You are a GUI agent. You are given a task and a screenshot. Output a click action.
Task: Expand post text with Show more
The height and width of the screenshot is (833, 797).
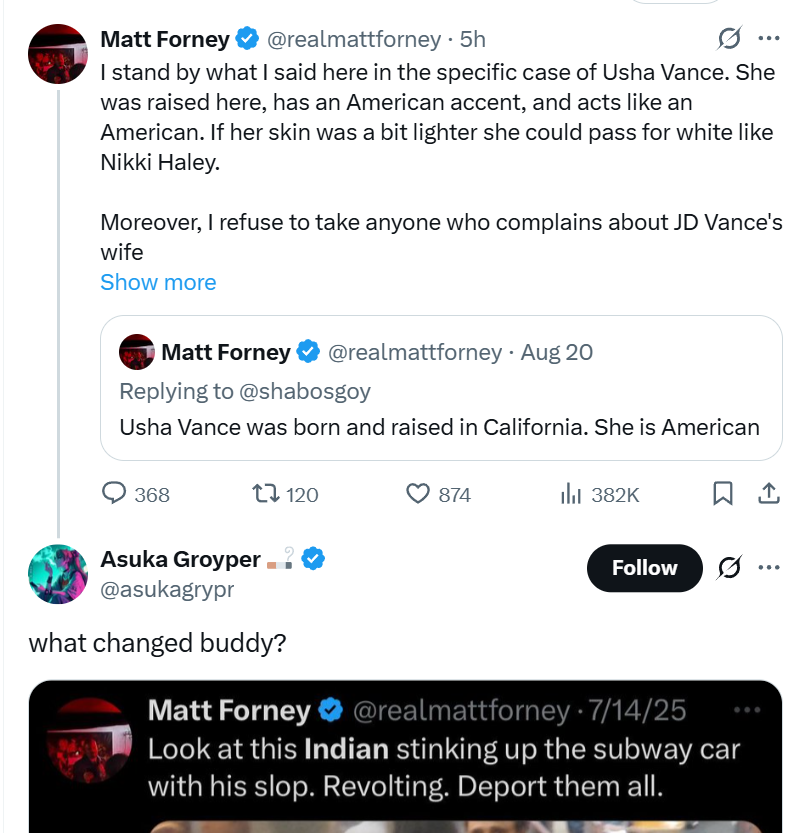coord(158,282)
